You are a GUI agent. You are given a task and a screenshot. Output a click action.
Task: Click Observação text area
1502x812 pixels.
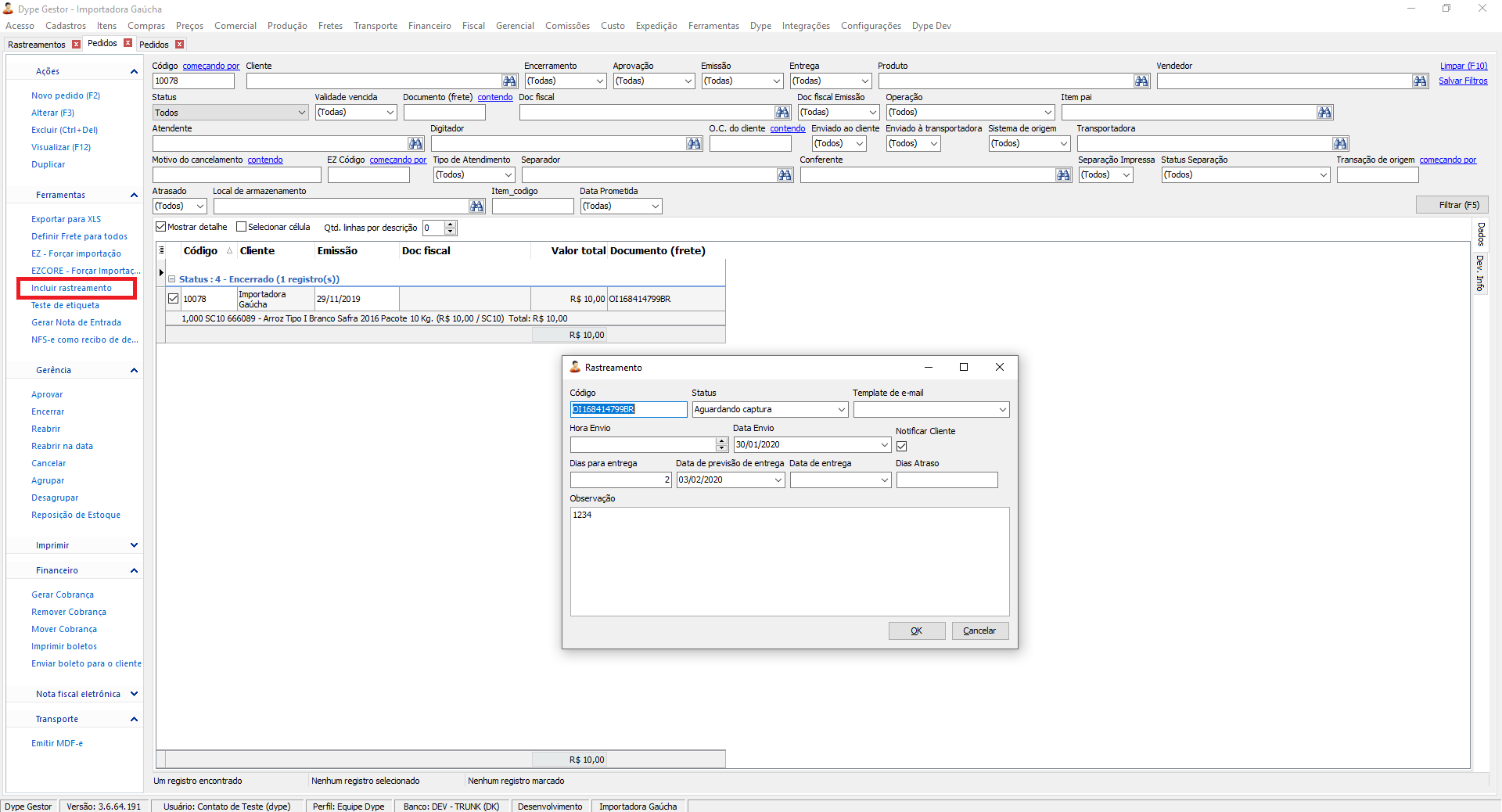[789, 562]
